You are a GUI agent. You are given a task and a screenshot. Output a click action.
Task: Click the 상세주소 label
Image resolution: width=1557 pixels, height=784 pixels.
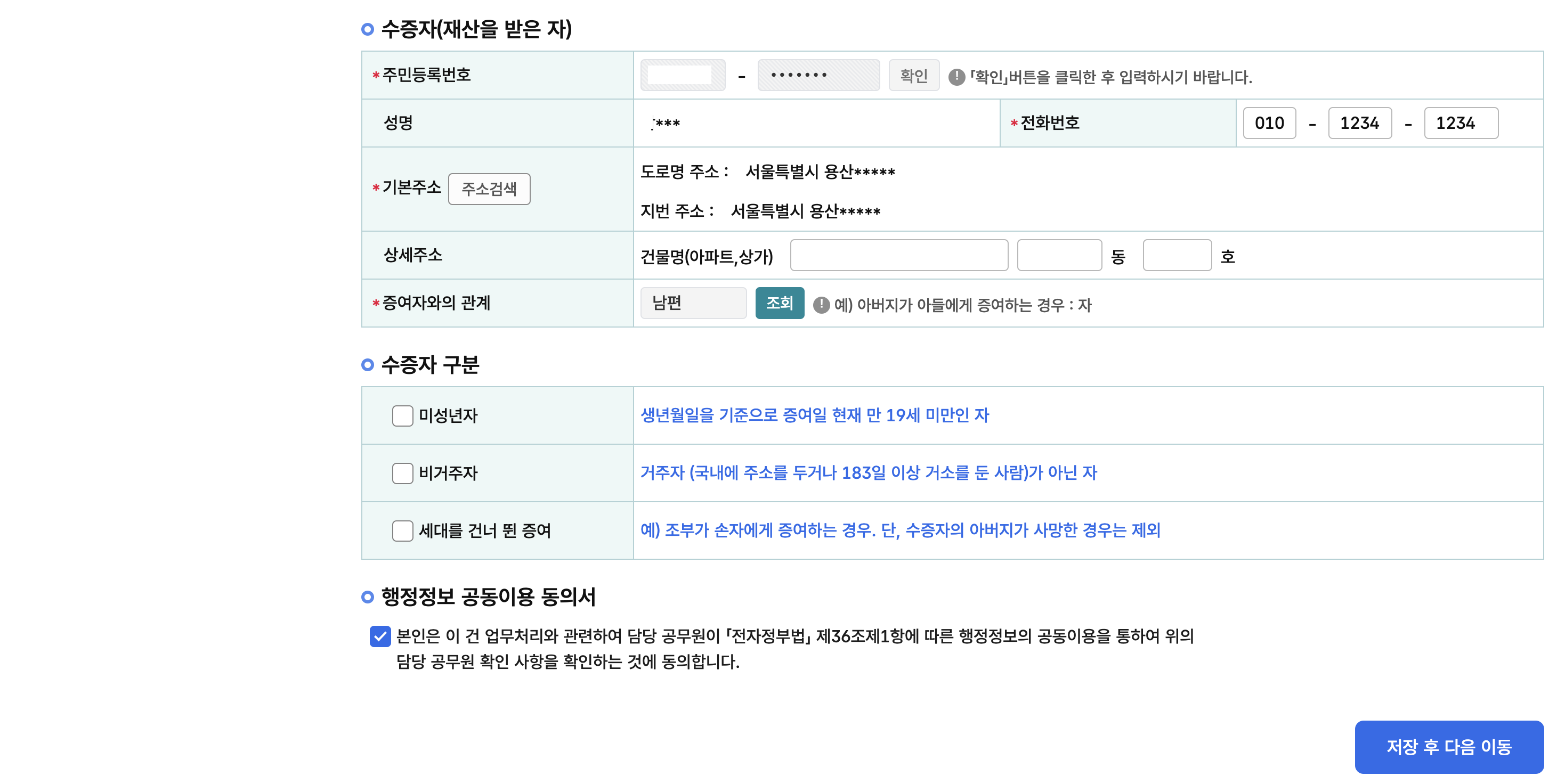[x=413, y=255]
